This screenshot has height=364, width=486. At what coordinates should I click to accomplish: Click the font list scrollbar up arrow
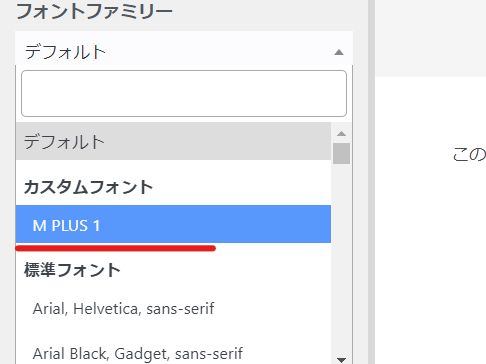click(341, 134)
